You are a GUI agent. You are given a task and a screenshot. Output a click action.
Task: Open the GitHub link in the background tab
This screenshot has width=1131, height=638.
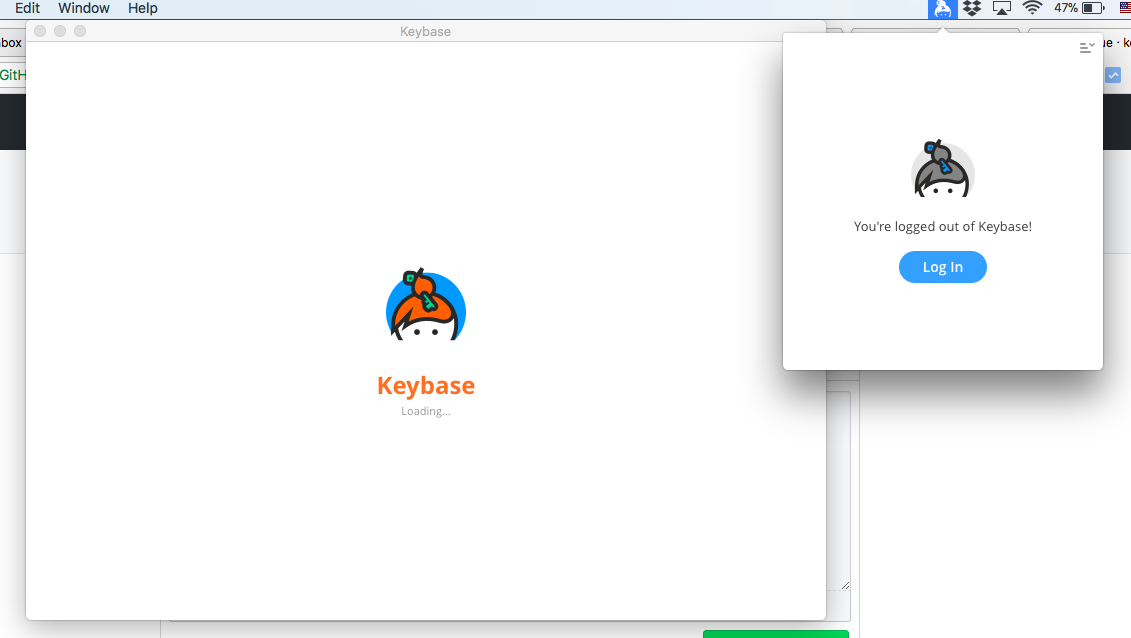(x=12, y=74)
